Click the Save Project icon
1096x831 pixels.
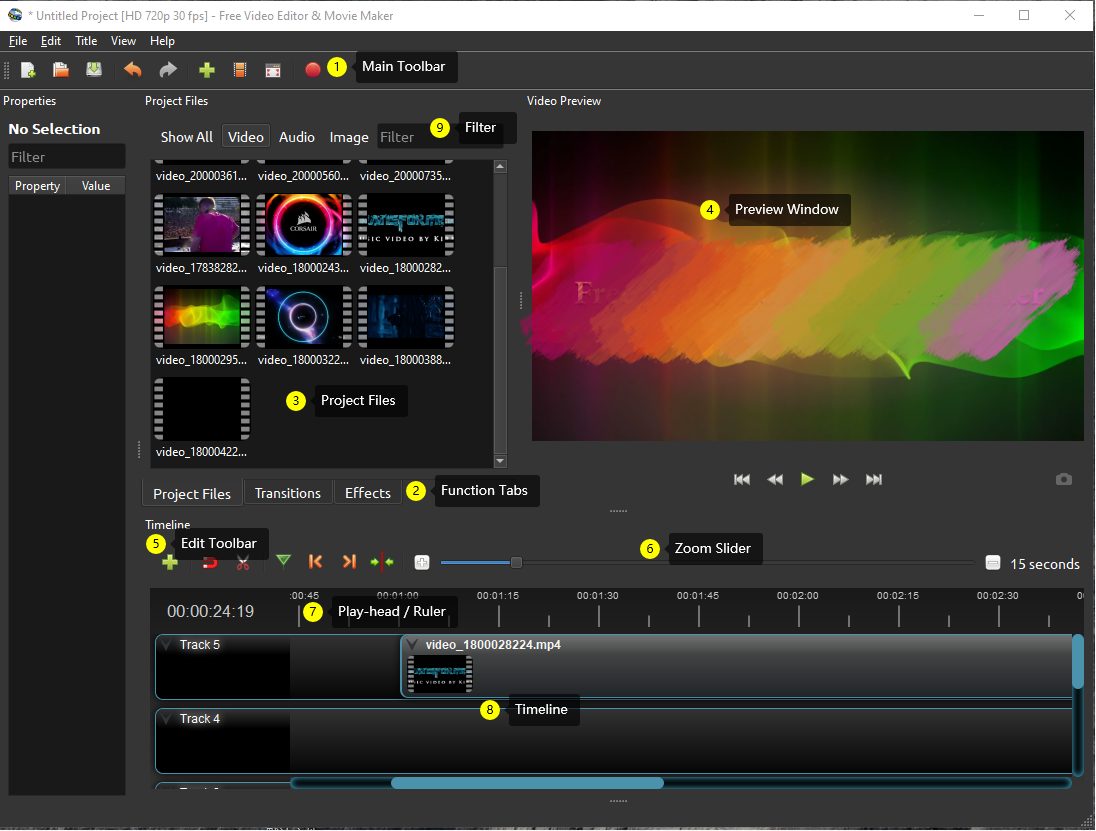[x=93, y=70]
